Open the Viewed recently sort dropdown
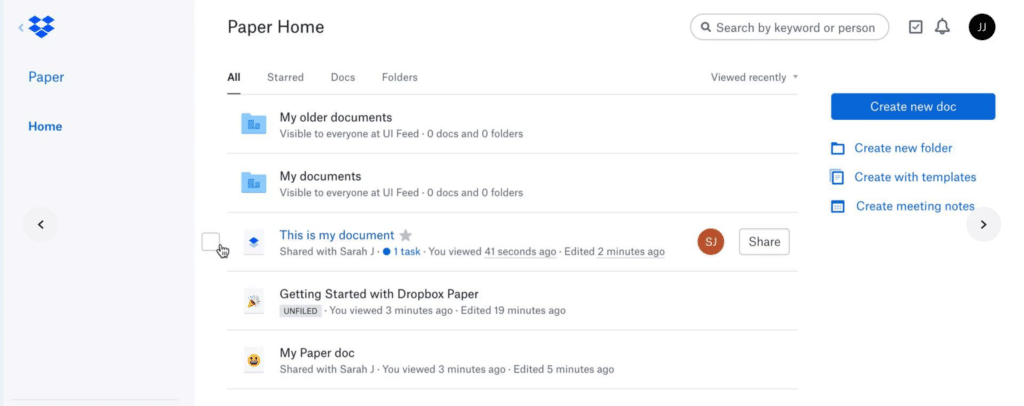1024x406 pixels. coord(754,77)
